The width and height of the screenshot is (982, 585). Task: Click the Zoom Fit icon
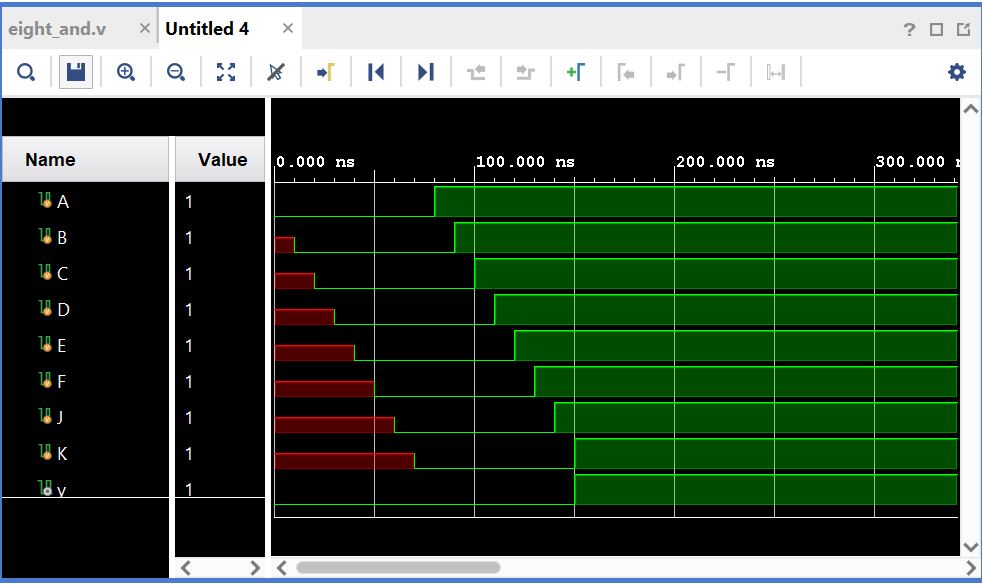(x=226, y=73)
